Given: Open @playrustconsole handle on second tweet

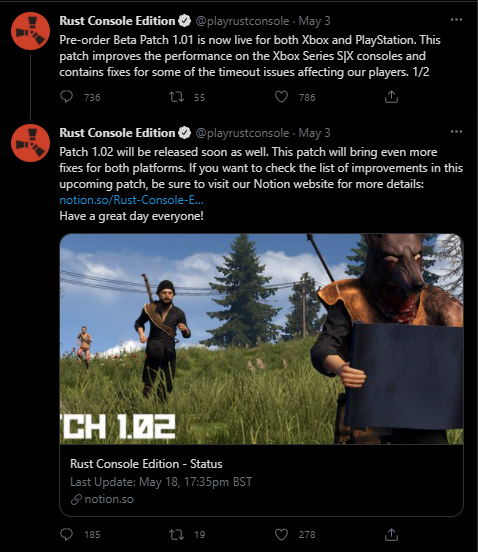Looking at the screenshot, I should [242, 133].
